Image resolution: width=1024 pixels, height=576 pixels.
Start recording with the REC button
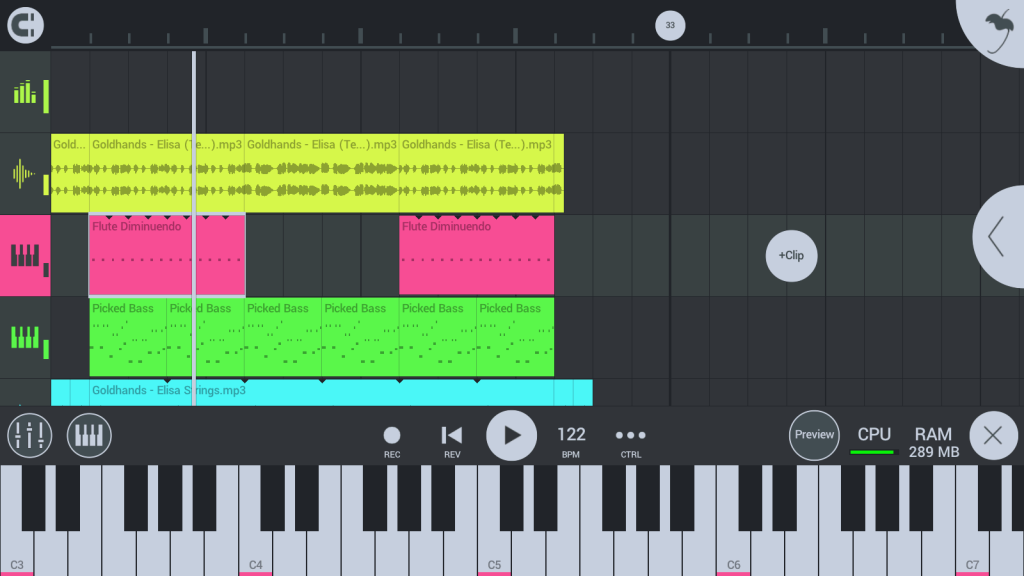pyautogui.click(x=392, y=441)
